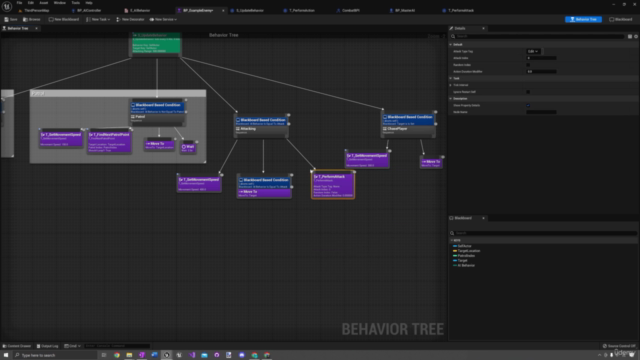The height and width of the screenshot is (360, 640).
Task: Click Source Control Off status
Action: click(x=618, y=346)
